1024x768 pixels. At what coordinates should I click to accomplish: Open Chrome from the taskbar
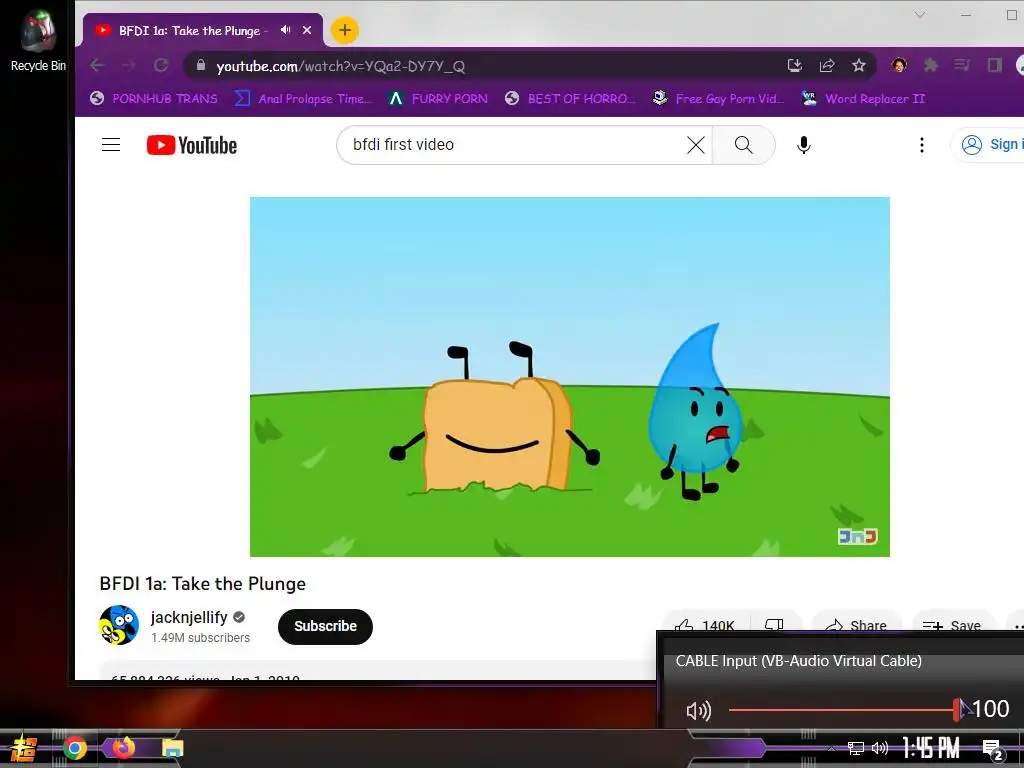[75, 748]
